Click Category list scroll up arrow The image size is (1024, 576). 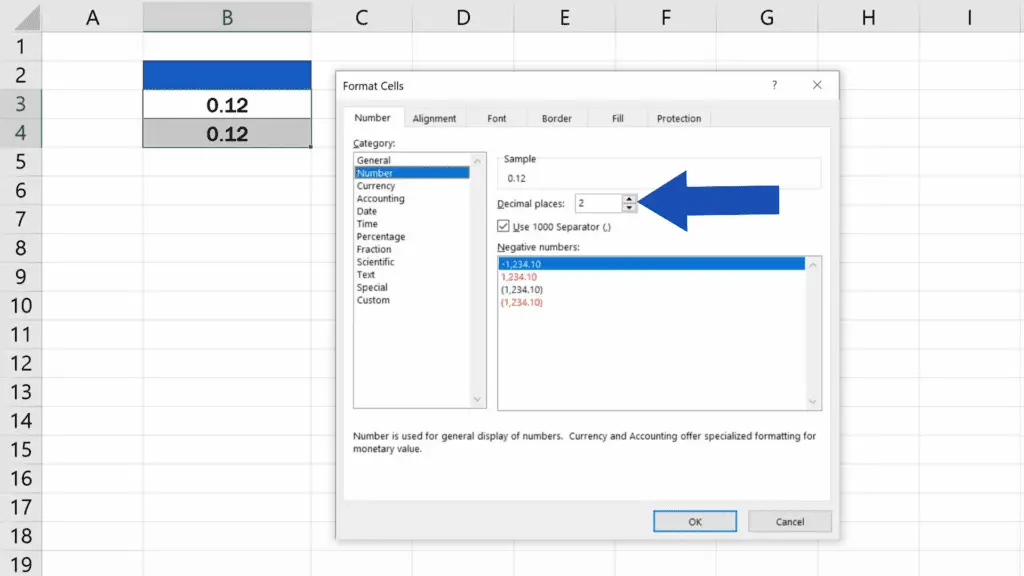477,161
